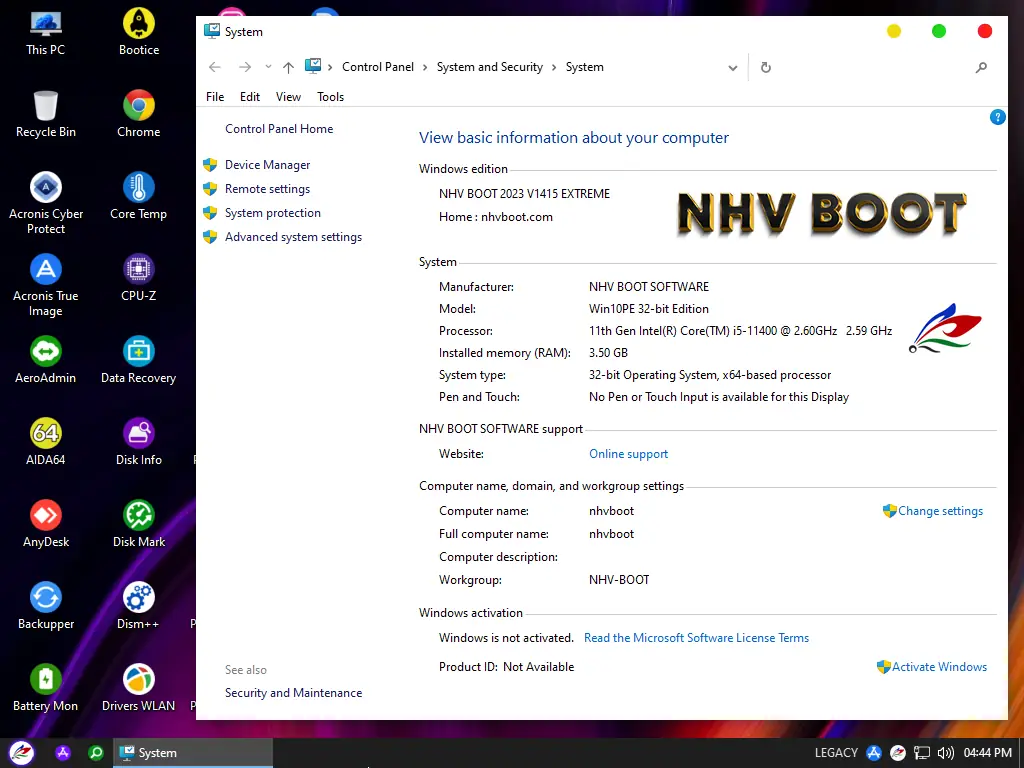
Task: Launch Bootice from the desktop
Action: (138, 33)
